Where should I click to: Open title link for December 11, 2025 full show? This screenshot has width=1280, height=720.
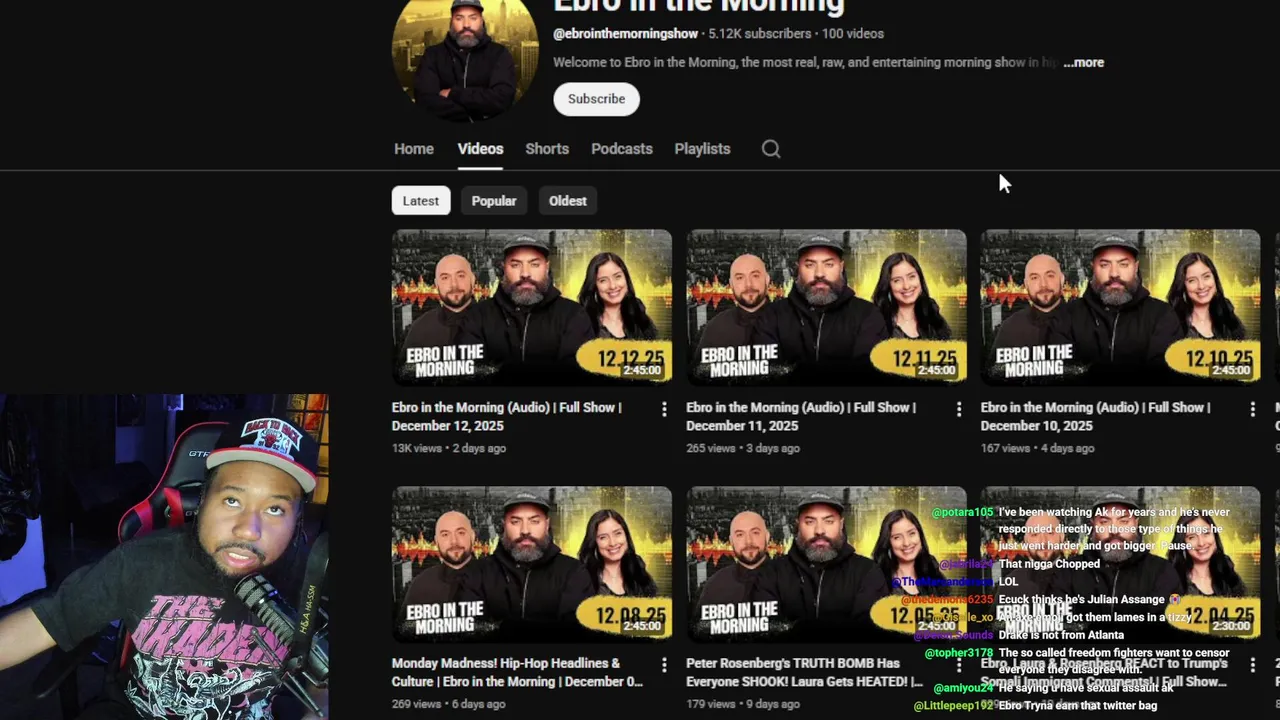pyautogui.click(x=800, y=417)
